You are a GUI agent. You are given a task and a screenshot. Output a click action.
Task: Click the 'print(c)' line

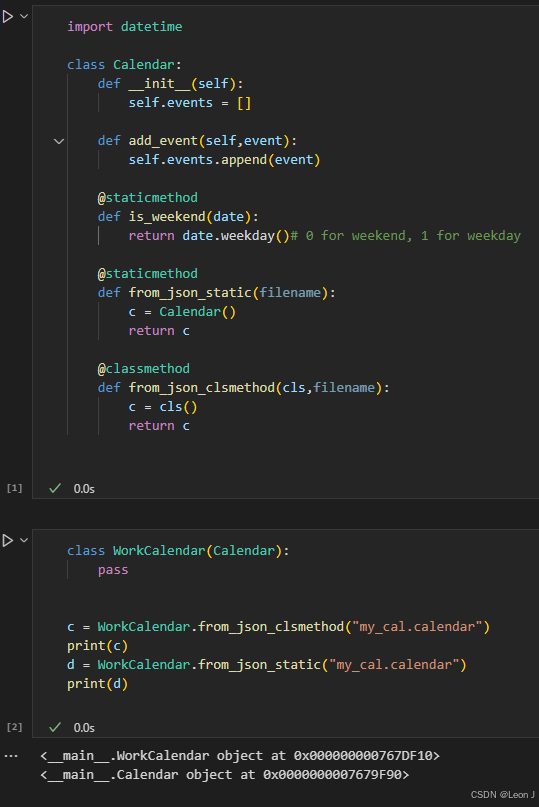pos(97,646)
